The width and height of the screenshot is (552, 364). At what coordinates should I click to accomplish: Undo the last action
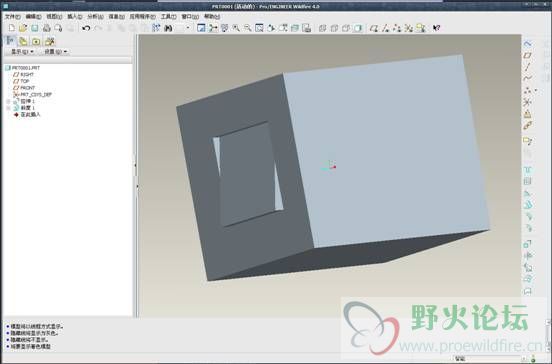coord(86,28)
